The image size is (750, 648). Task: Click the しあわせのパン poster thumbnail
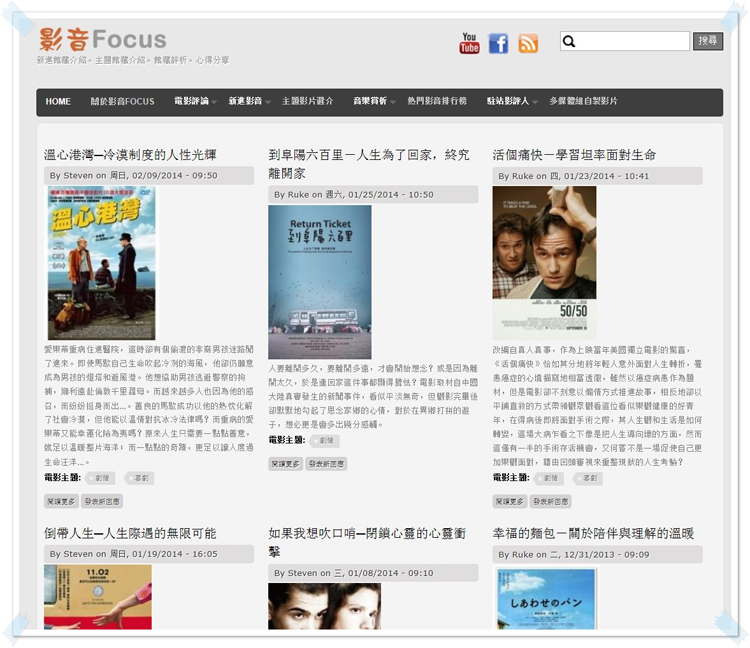point(545,598)
